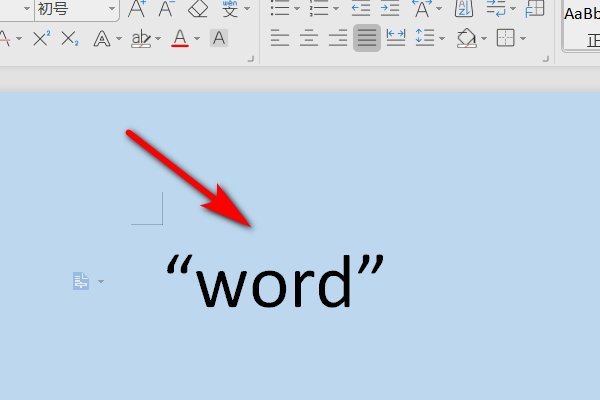Expand the Borders dropdown arrow
Viewport: 600px width, 400px height.
coord(523,39)
